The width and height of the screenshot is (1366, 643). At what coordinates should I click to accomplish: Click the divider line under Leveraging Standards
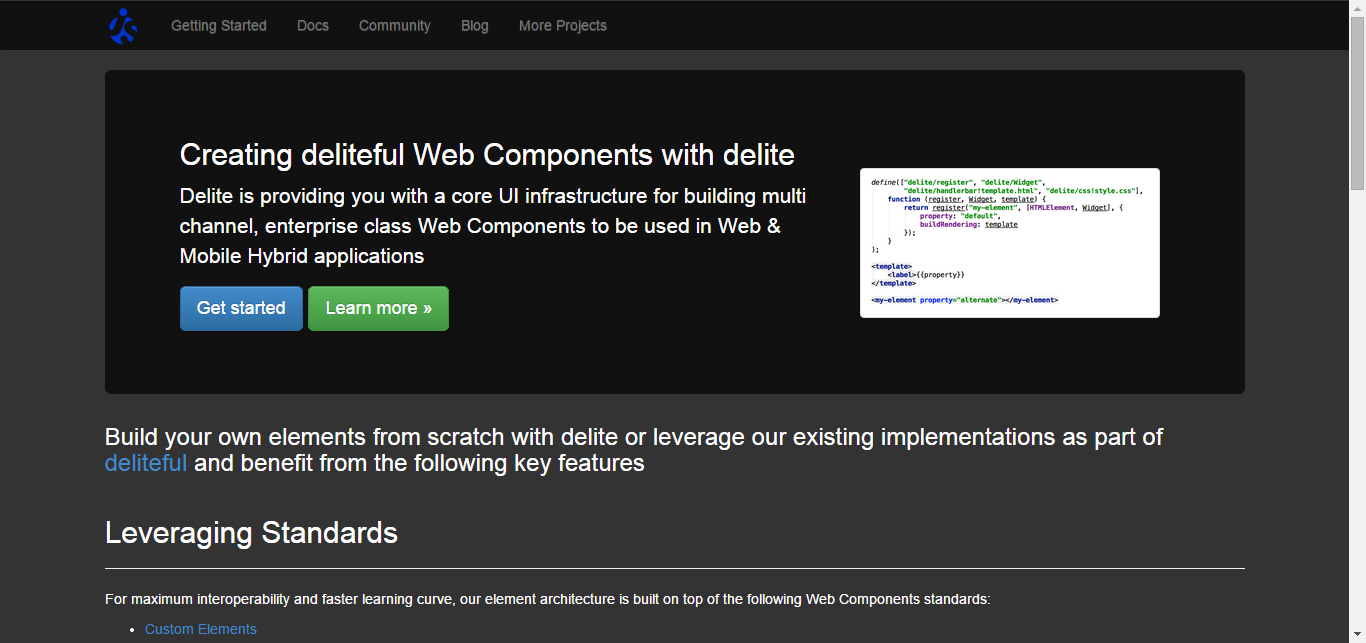click(x=675, y=568)
